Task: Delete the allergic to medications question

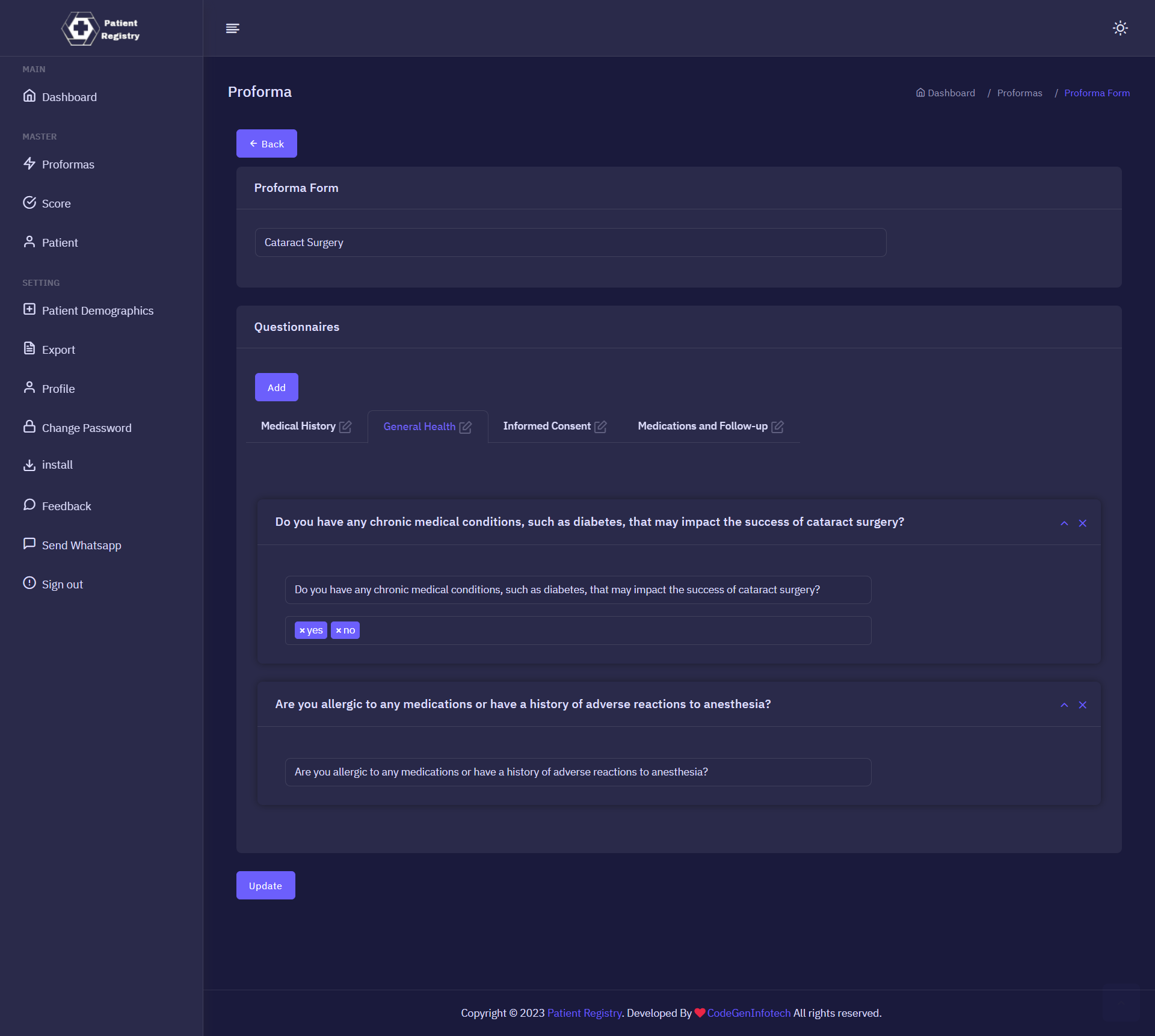Action: pos(1082,705)
